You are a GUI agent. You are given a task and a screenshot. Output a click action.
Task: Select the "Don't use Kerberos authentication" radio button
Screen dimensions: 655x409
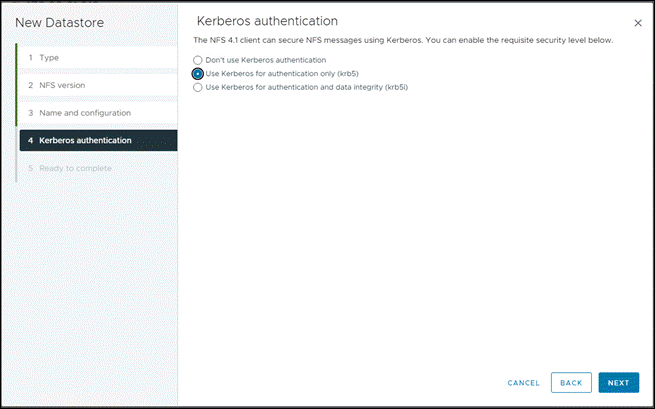pos(198,61)
